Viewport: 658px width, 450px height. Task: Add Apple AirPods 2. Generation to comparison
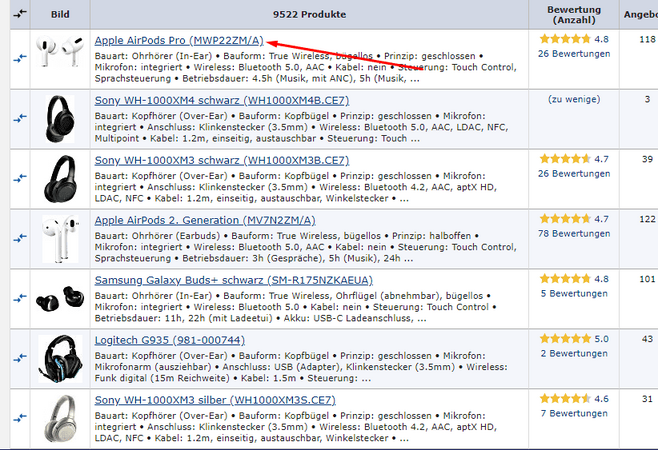(20, 238)
